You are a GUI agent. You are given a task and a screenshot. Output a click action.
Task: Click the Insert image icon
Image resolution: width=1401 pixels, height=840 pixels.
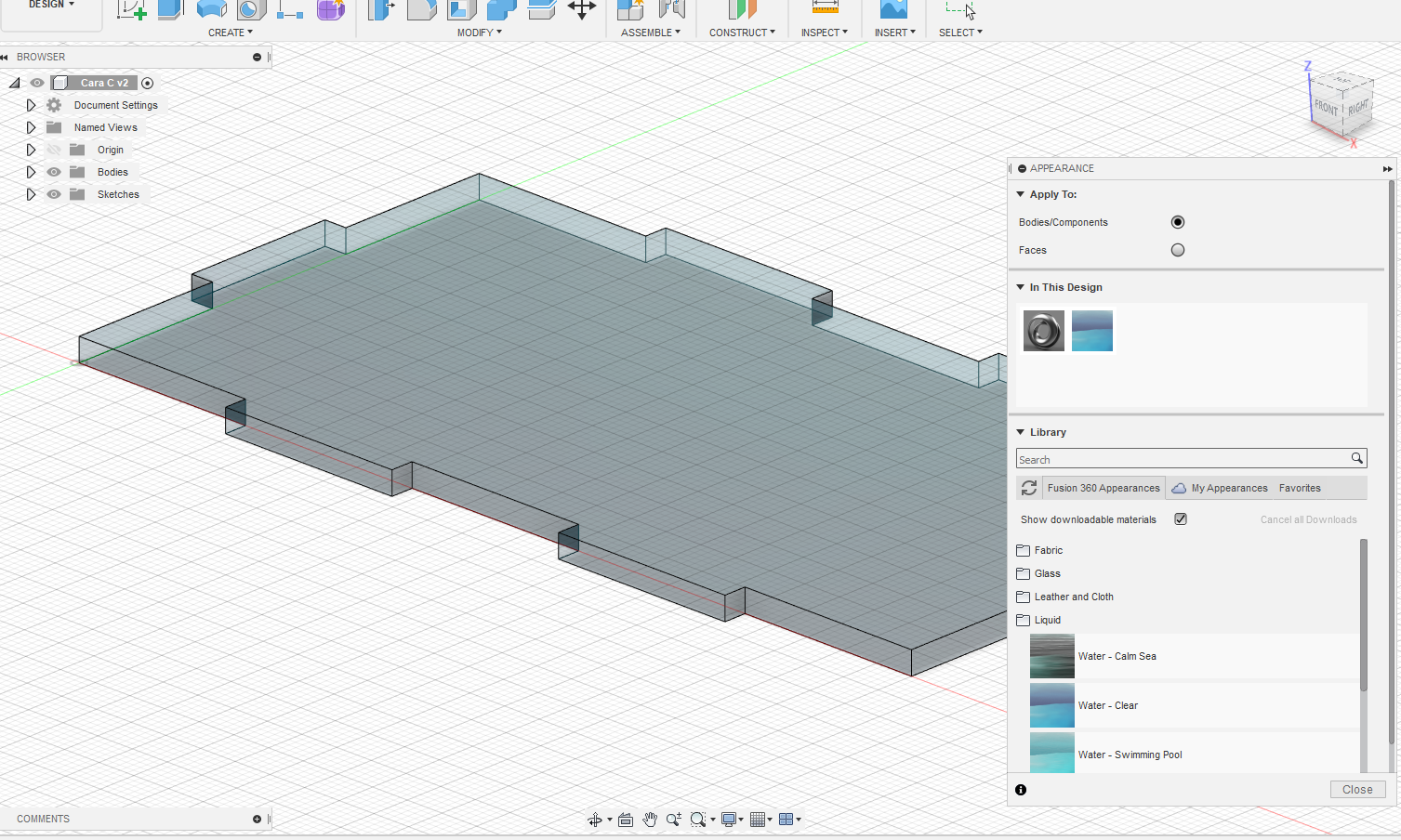pyautogui.click(x=893, y=9)
